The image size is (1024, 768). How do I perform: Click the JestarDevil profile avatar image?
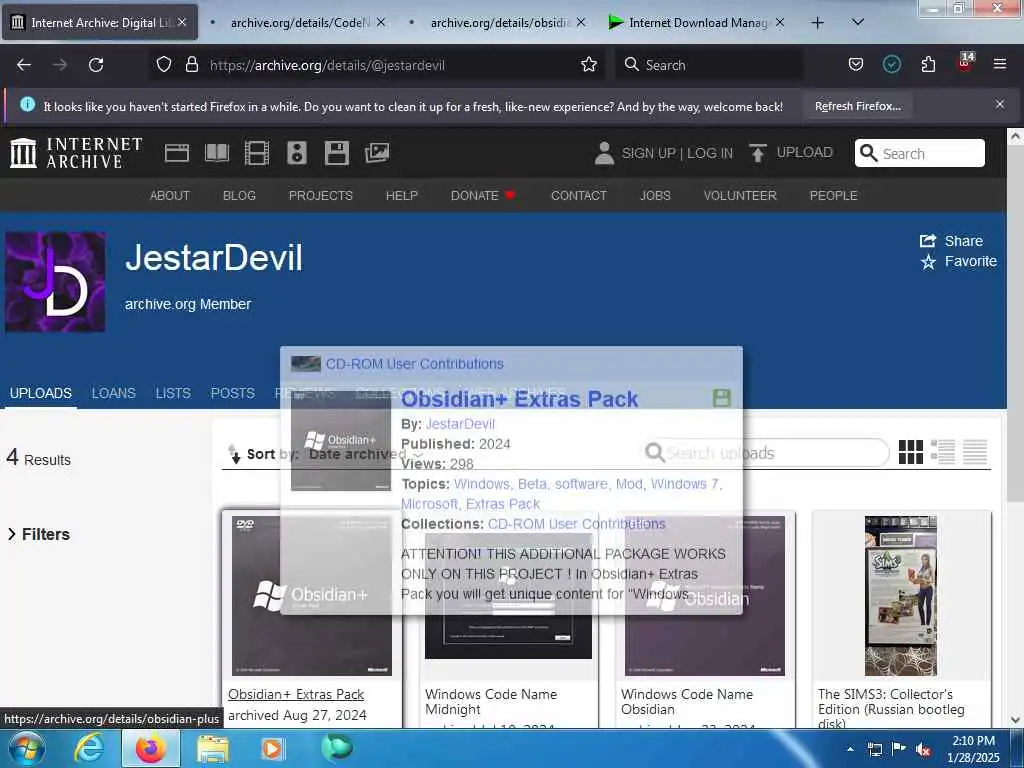tap(55, 282)
